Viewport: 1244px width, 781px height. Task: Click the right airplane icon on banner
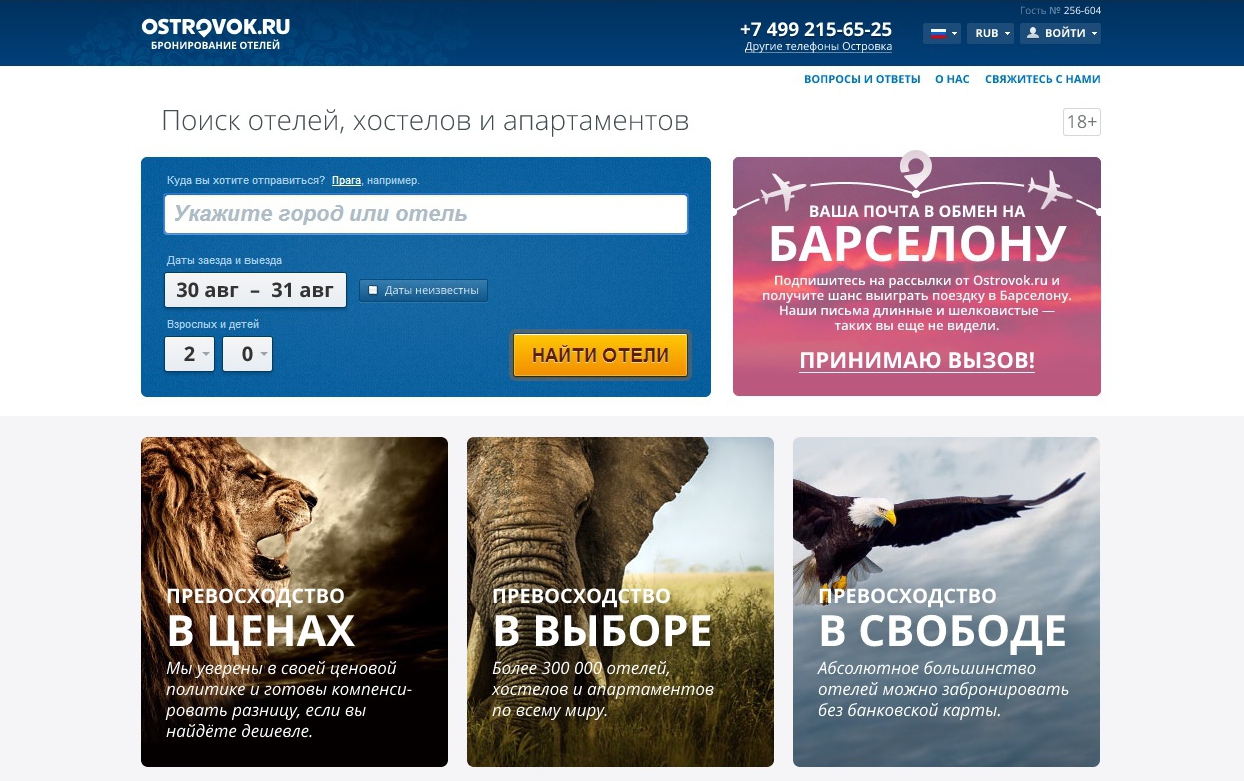(1049, 188)
